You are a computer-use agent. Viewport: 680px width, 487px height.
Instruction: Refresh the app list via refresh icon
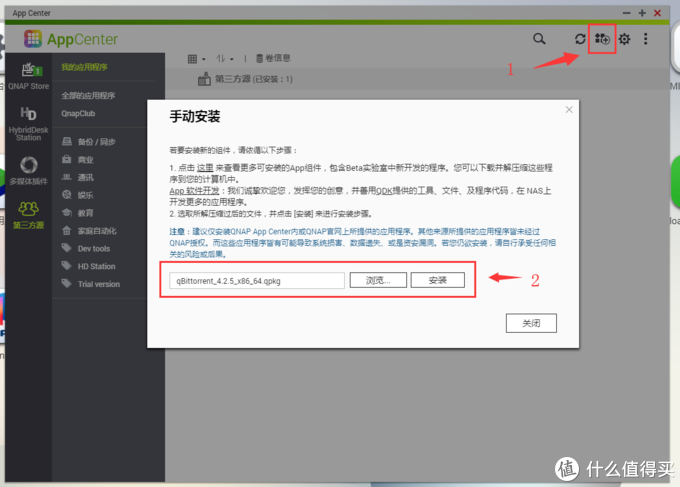pos(580,39)
